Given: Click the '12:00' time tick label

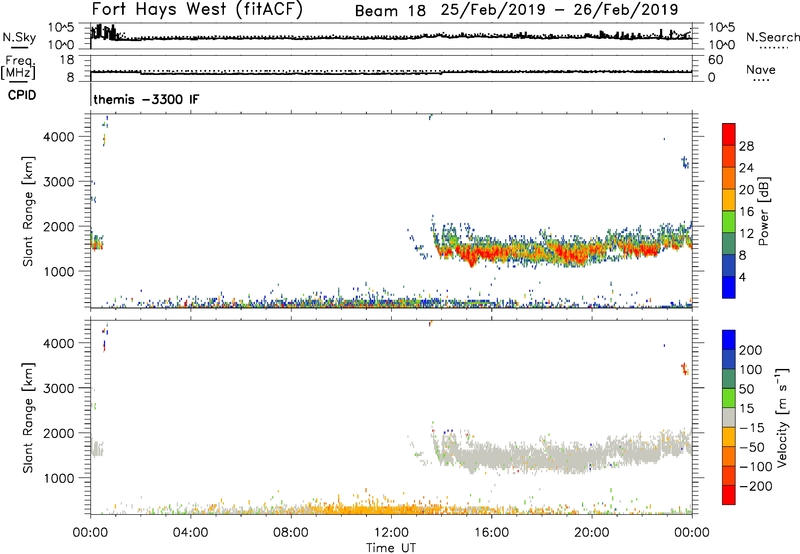Looking at the screenshot, I should [x=391, y=532].
